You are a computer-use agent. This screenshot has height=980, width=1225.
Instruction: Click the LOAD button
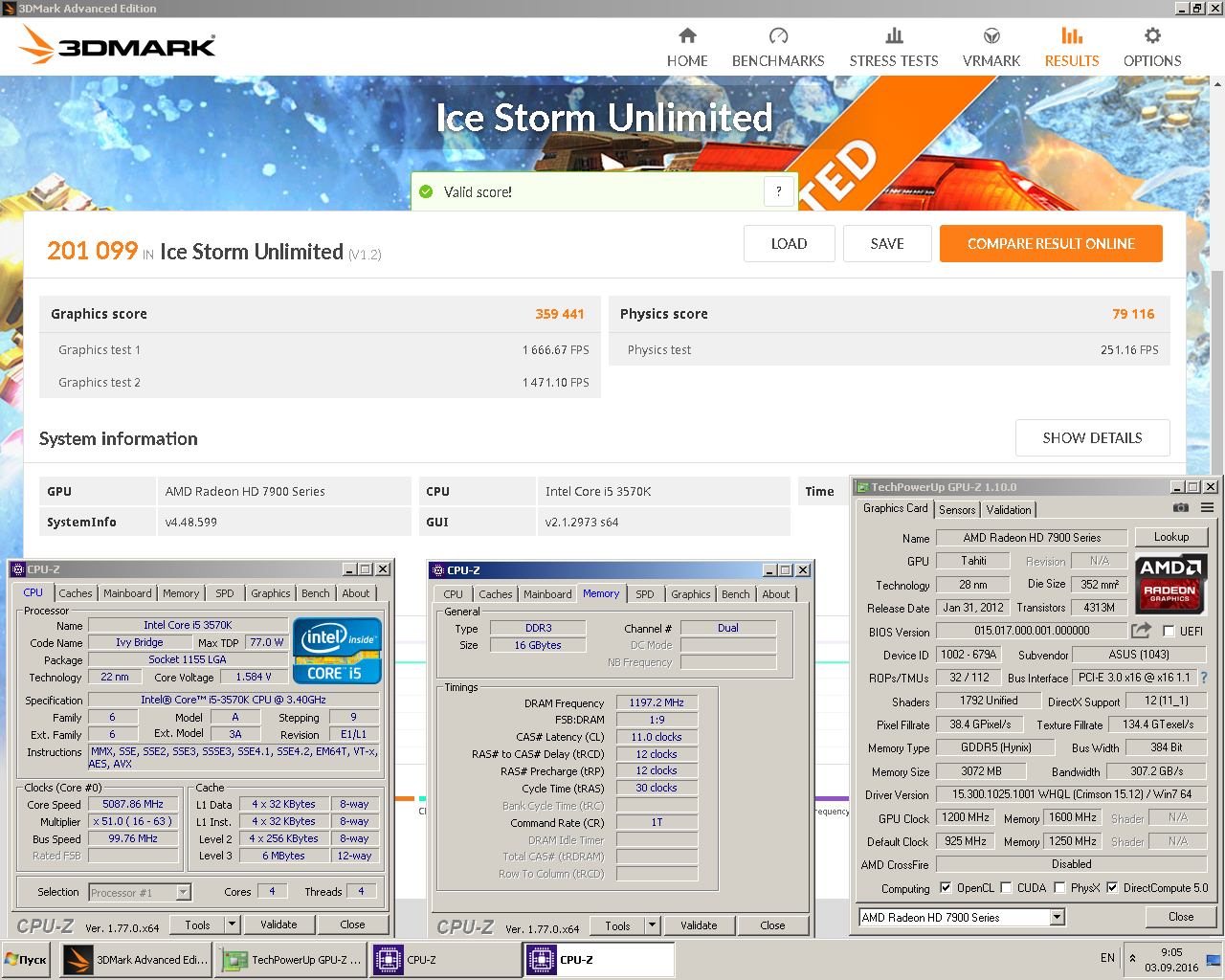coord(790,244)
